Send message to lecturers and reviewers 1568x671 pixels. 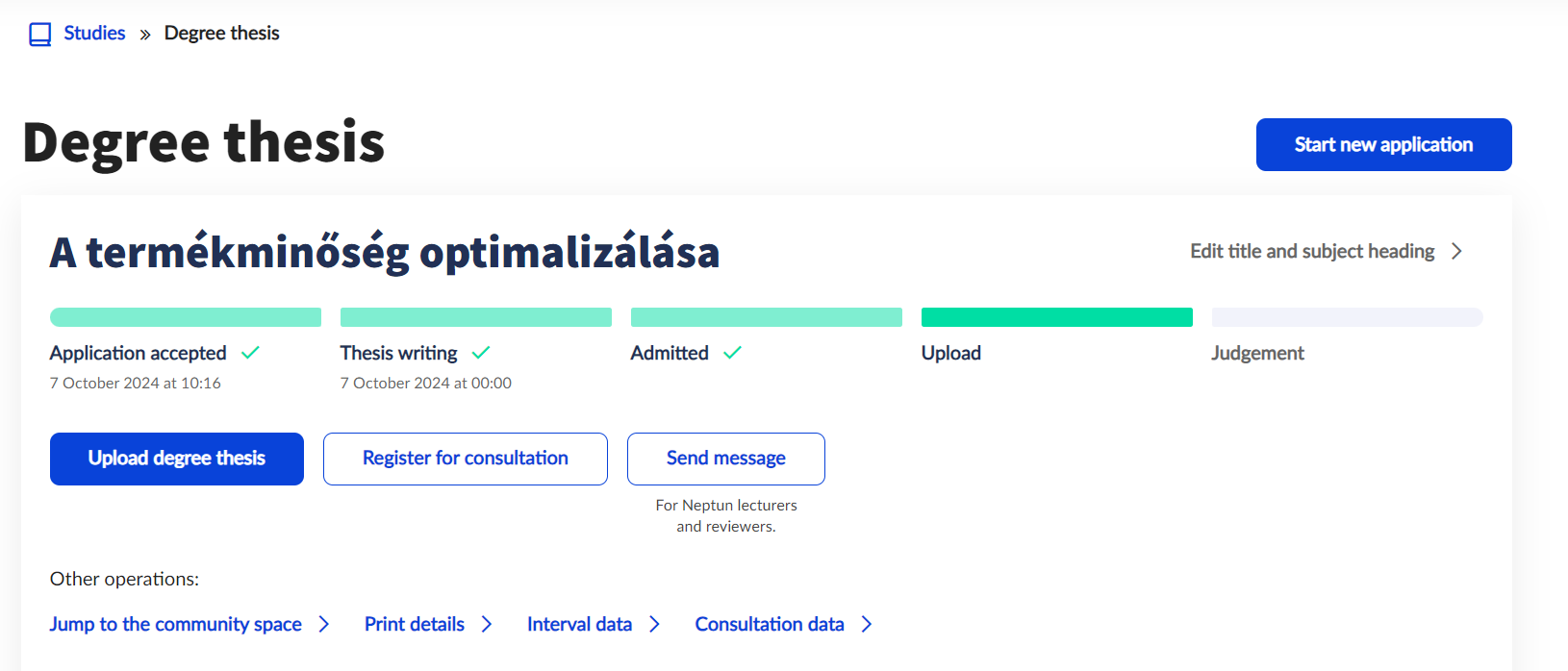point(726,459)
